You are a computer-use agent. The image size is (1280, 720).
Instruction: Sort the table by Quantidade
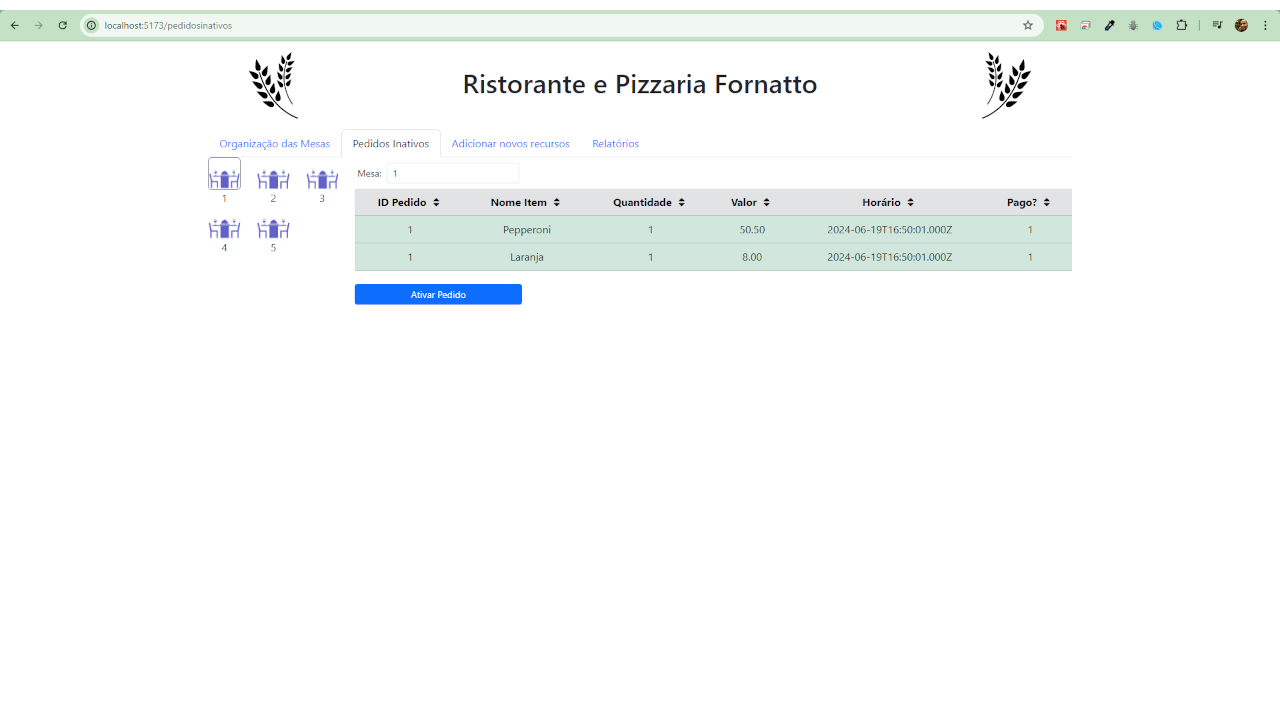click(x=649, y=202)
